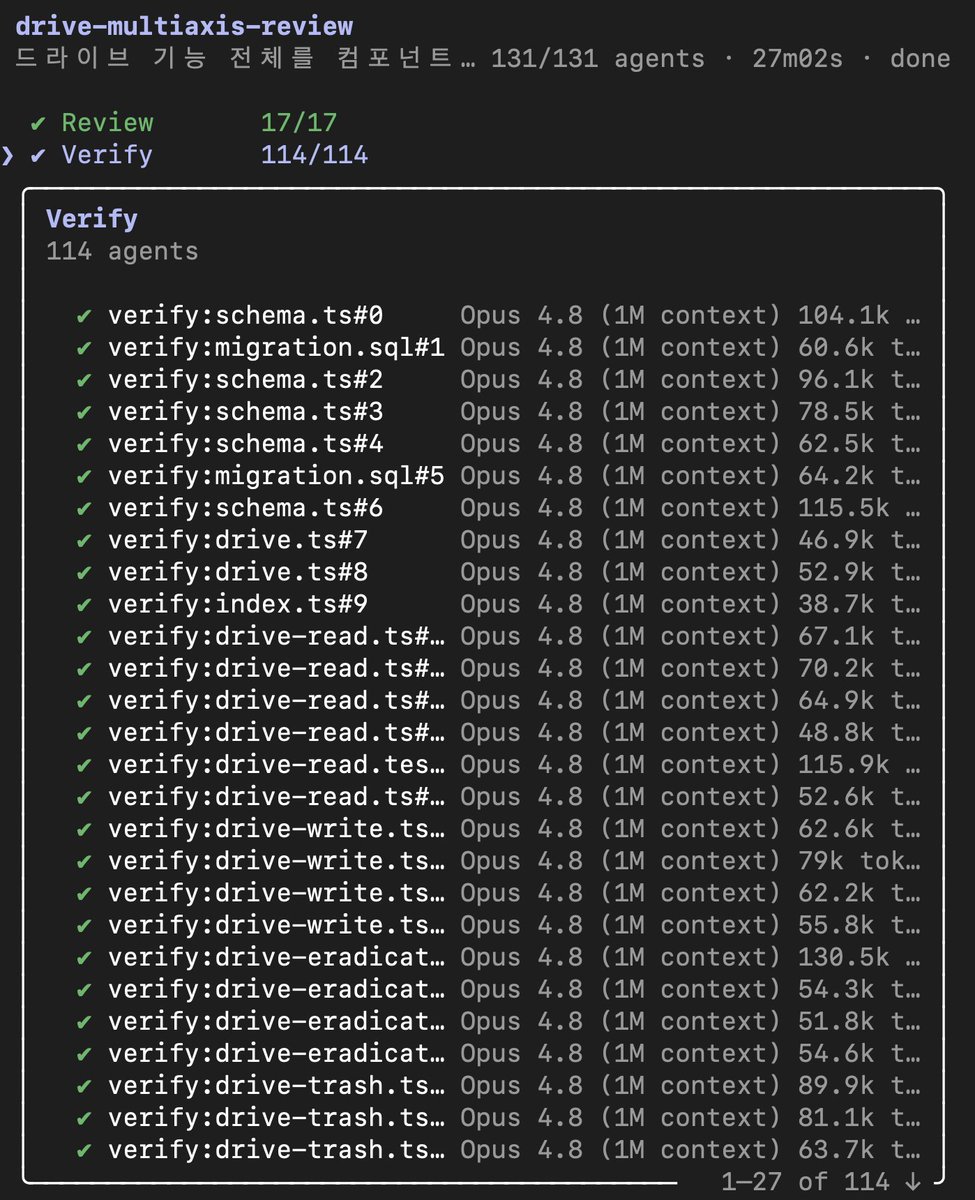Click the green checkmark beside Review
This screenshot has width=975, height=1200.
(x=38, y=123)
